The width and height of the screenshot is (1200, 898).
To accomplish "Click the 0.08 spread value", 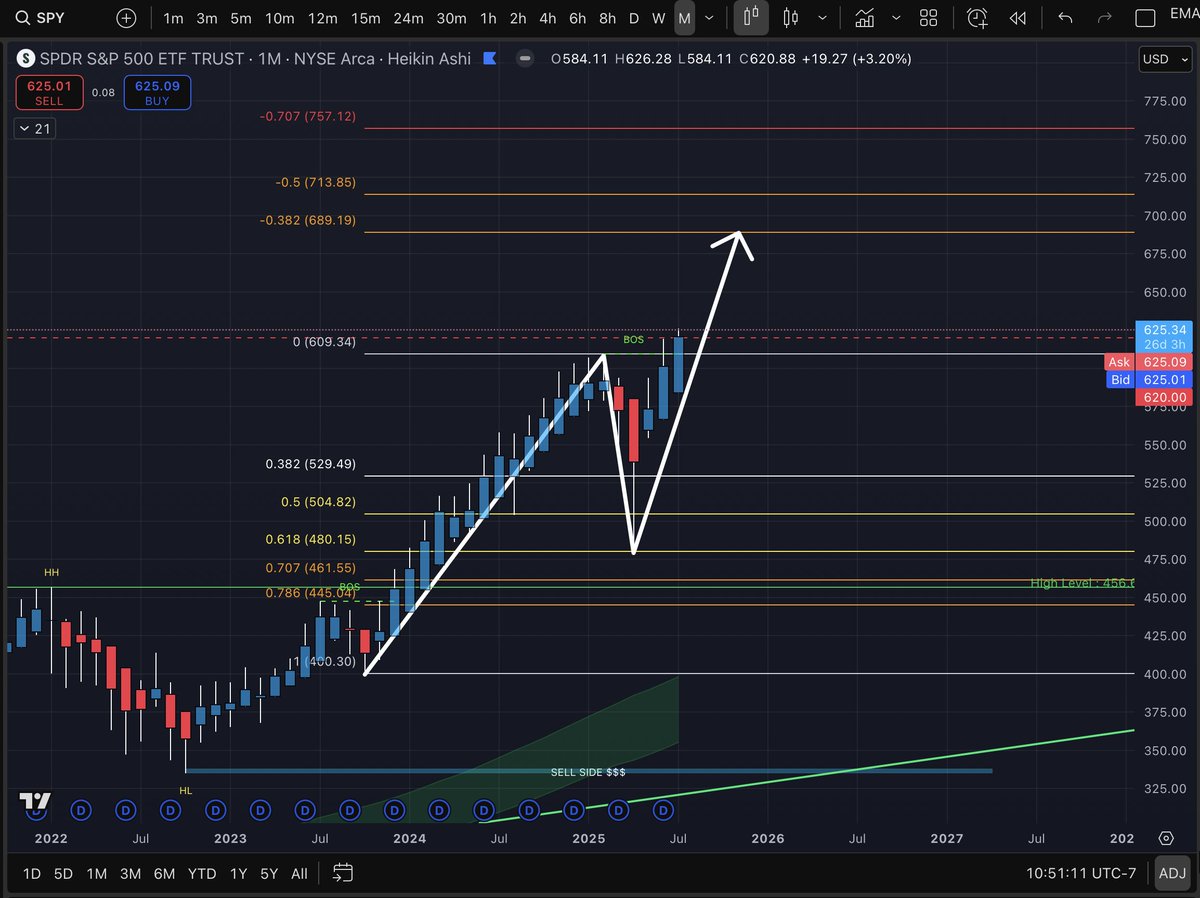I will [103, 92].
